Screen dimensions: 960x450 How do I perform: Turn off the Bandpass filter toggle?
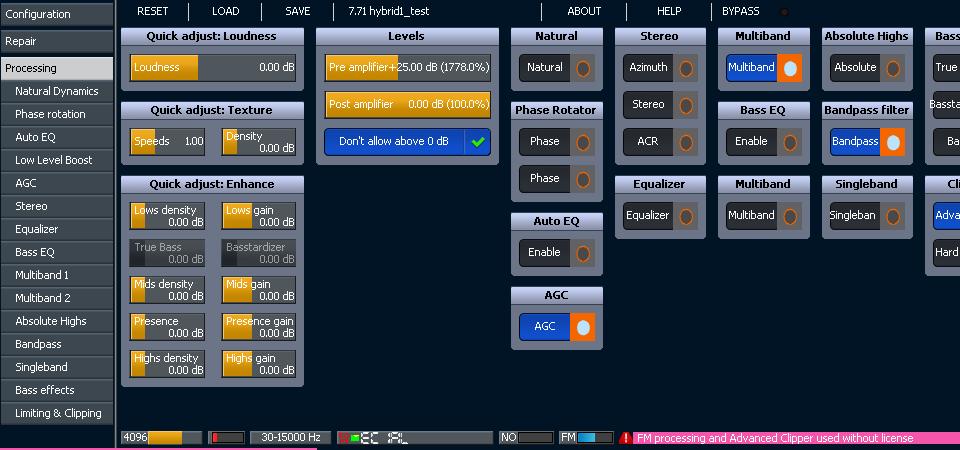[x=892, y=142]
